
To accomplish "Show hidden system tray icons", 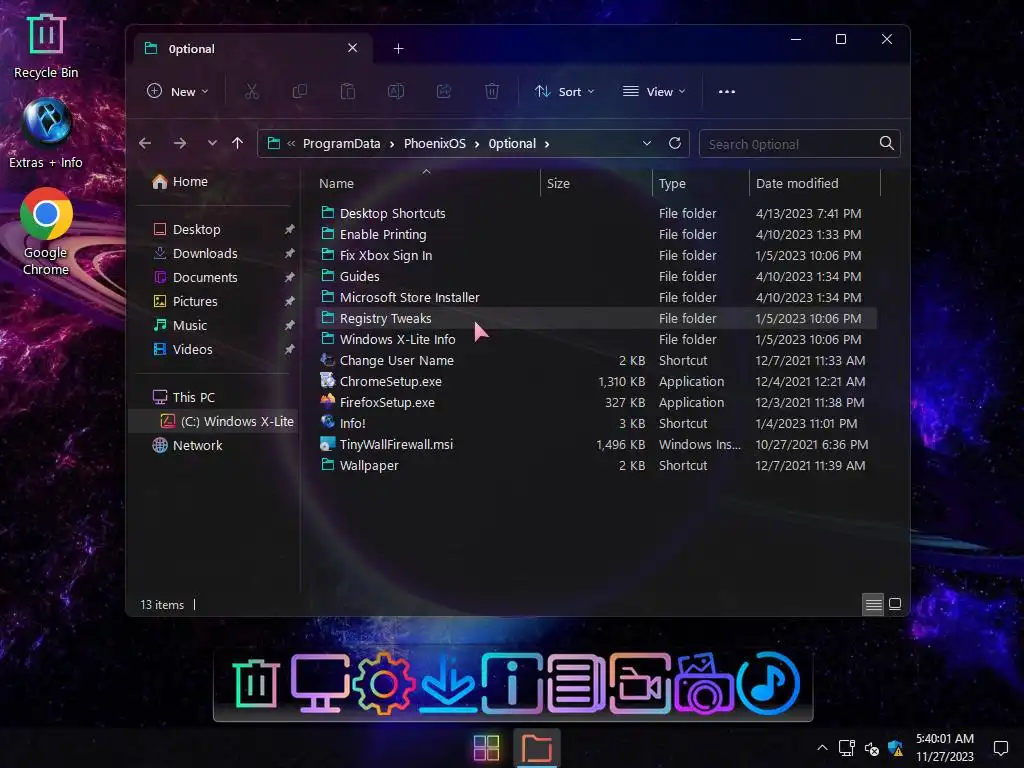I will (x=822, y=748).
